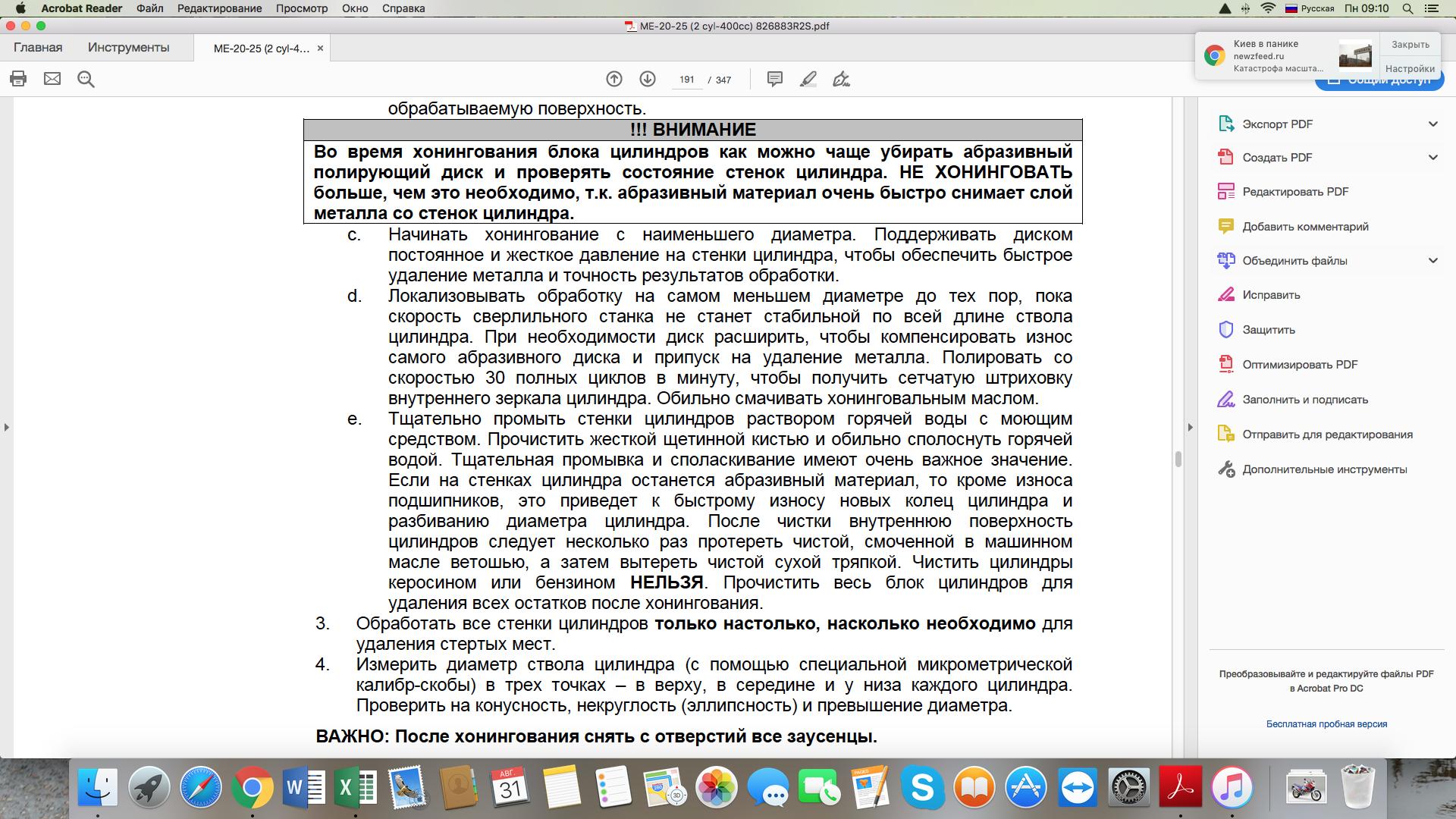The image size is (1456, 819).
Task: Click the Бесплатная пробная версия link
Action: coord(1326,724)
